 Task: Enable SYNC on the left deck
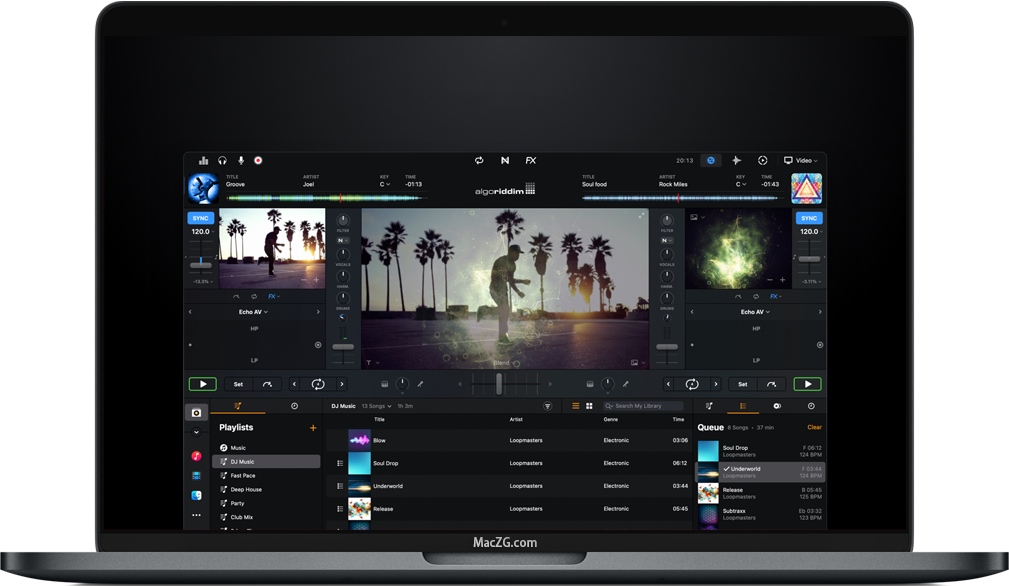pyautogui.click(x=200, y=218)
